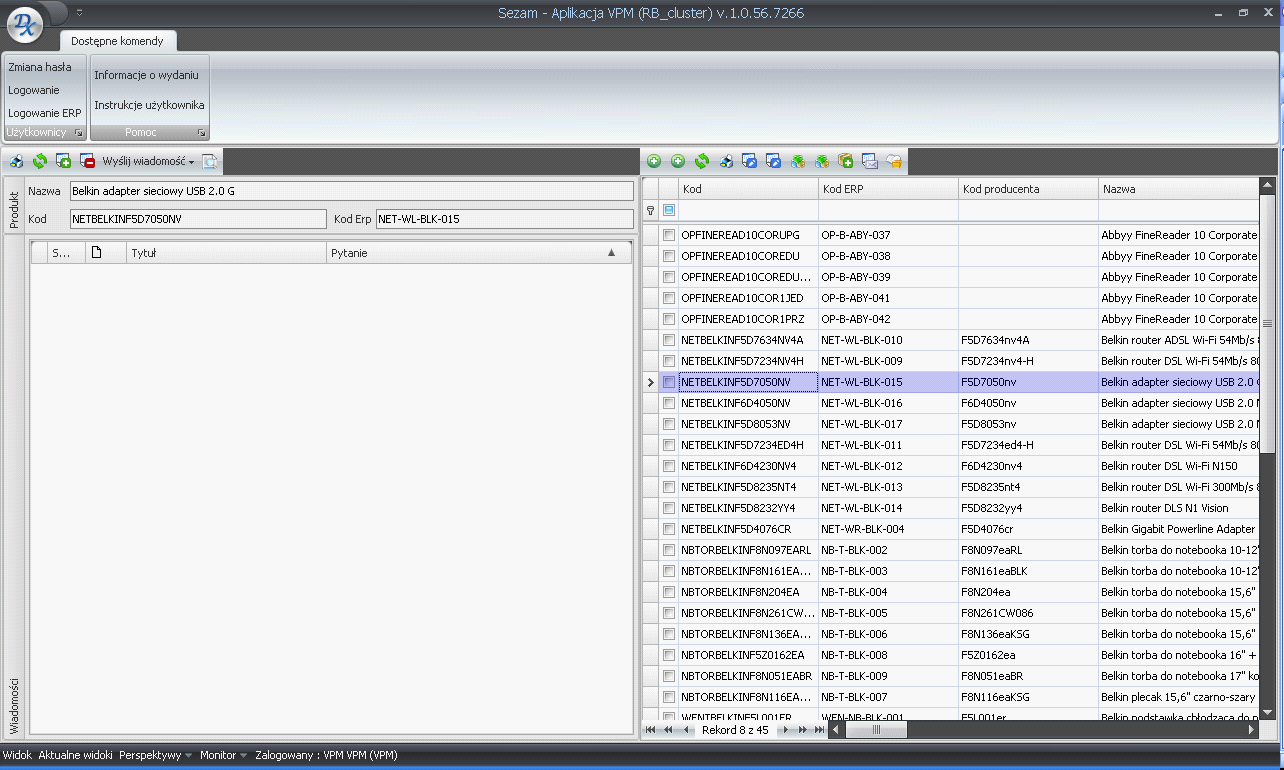Click the remove-window icon with red minus, left toolbar

[x=87, y=161]
